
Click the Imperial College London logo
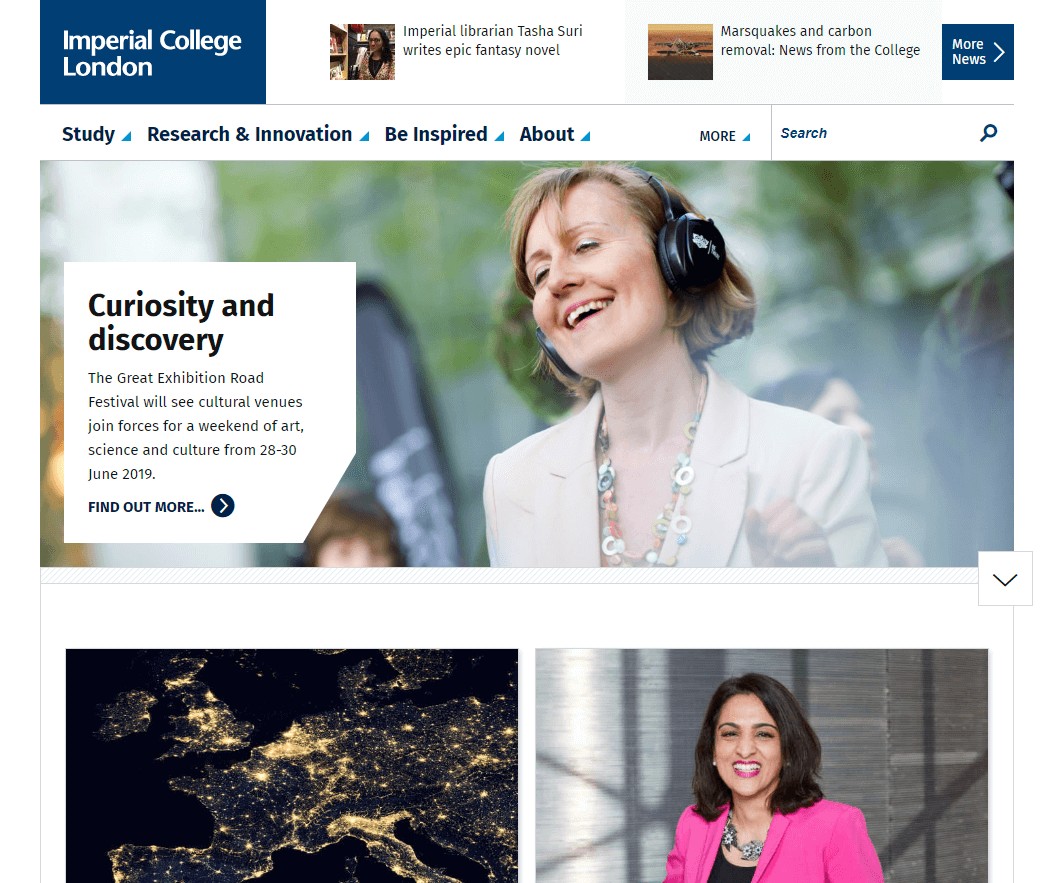click(x=153, y=52)
